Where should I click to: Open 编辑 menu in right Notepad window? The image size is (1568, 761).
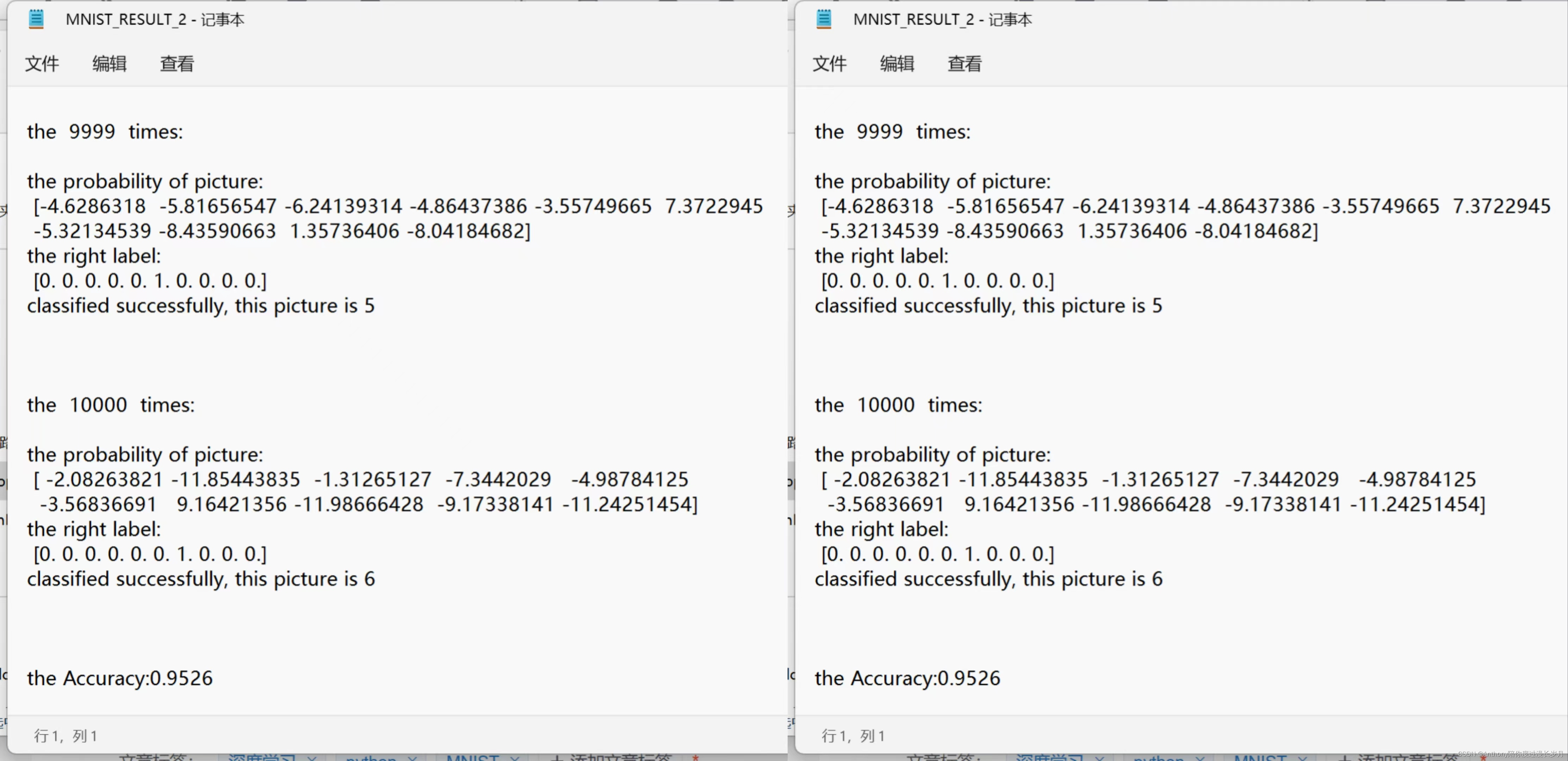click(x=897, y=63)
